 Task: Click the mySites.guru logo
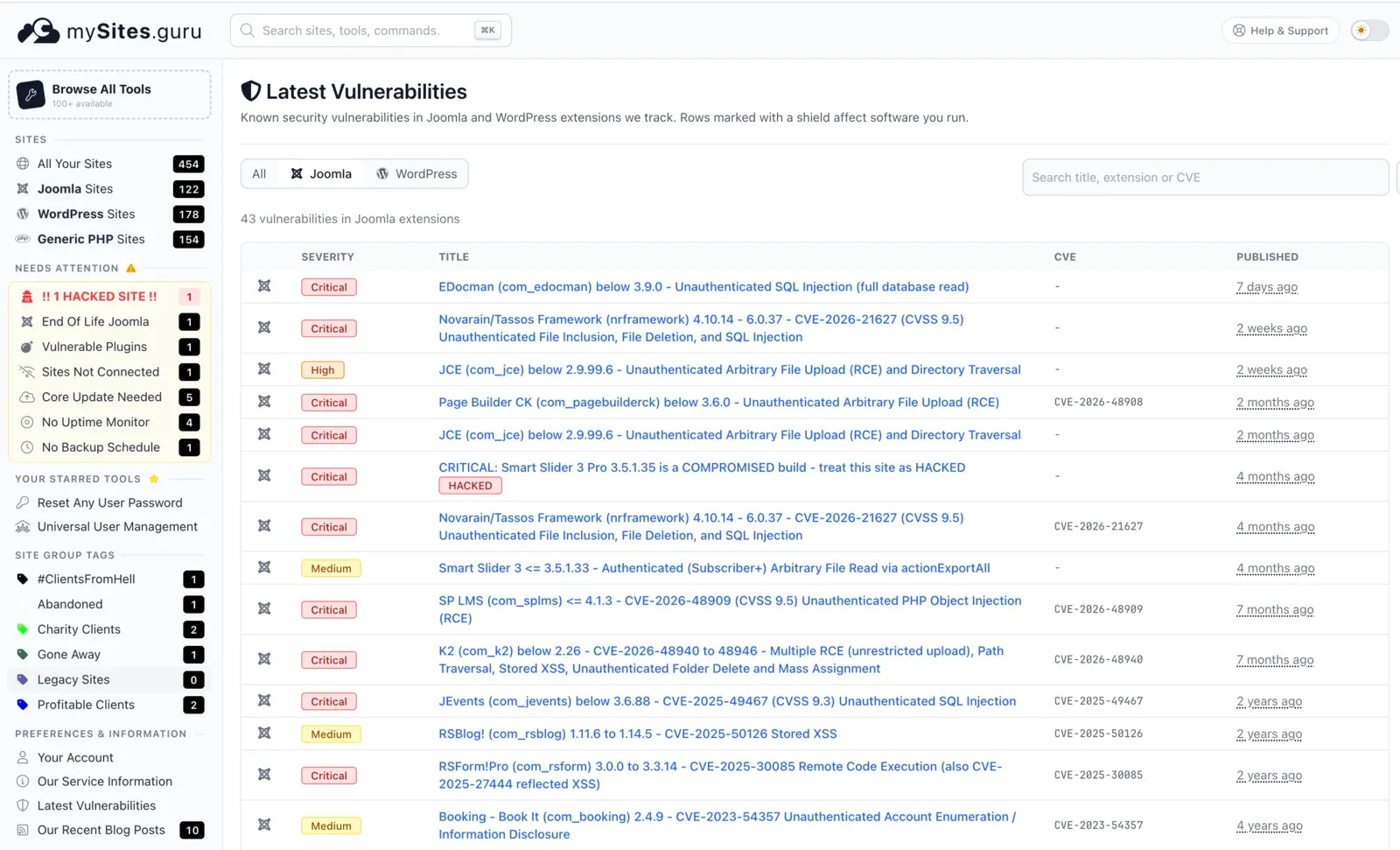coord(109,31)
